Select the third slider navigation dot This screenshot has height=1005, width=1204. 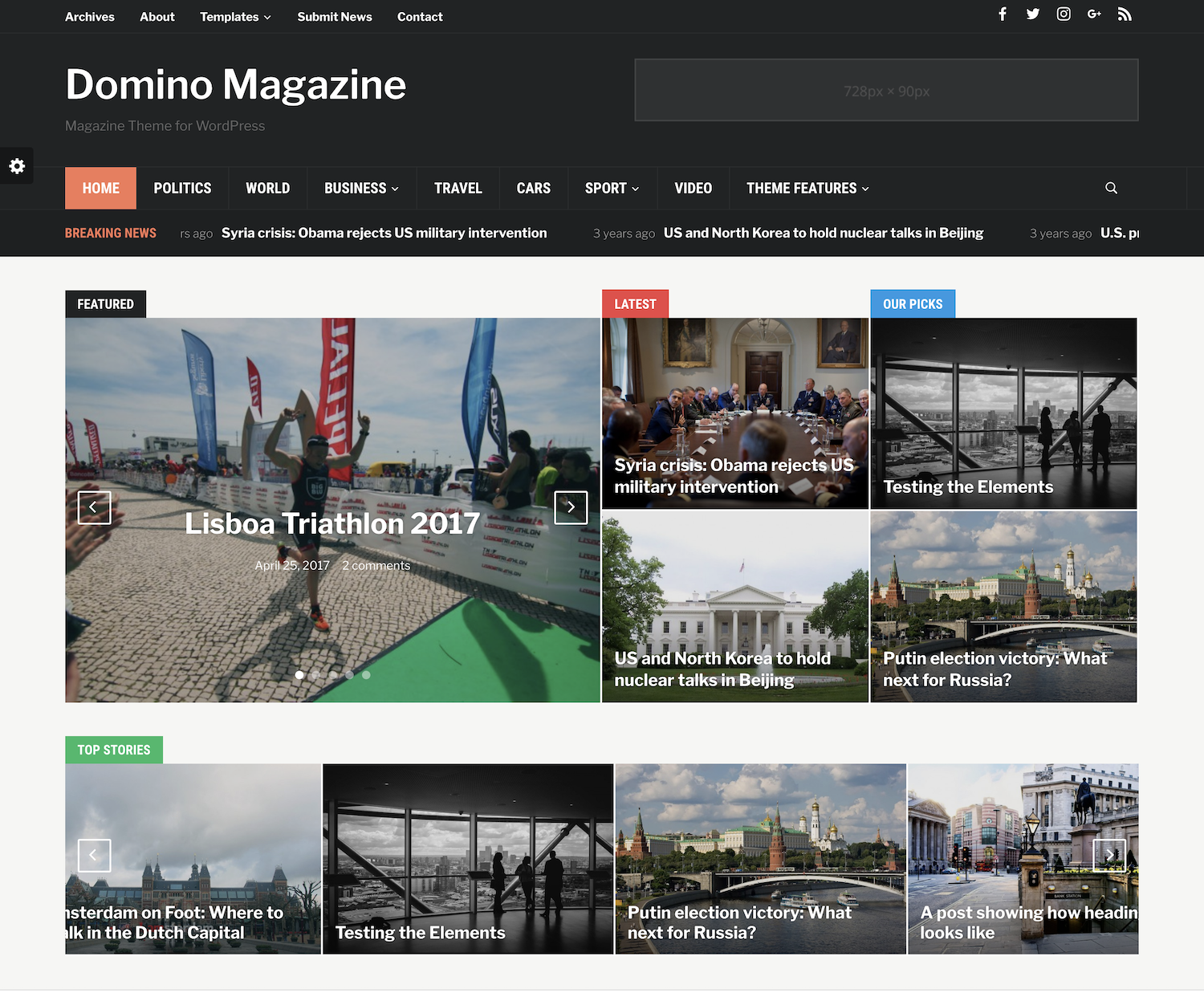coord(332,674)
